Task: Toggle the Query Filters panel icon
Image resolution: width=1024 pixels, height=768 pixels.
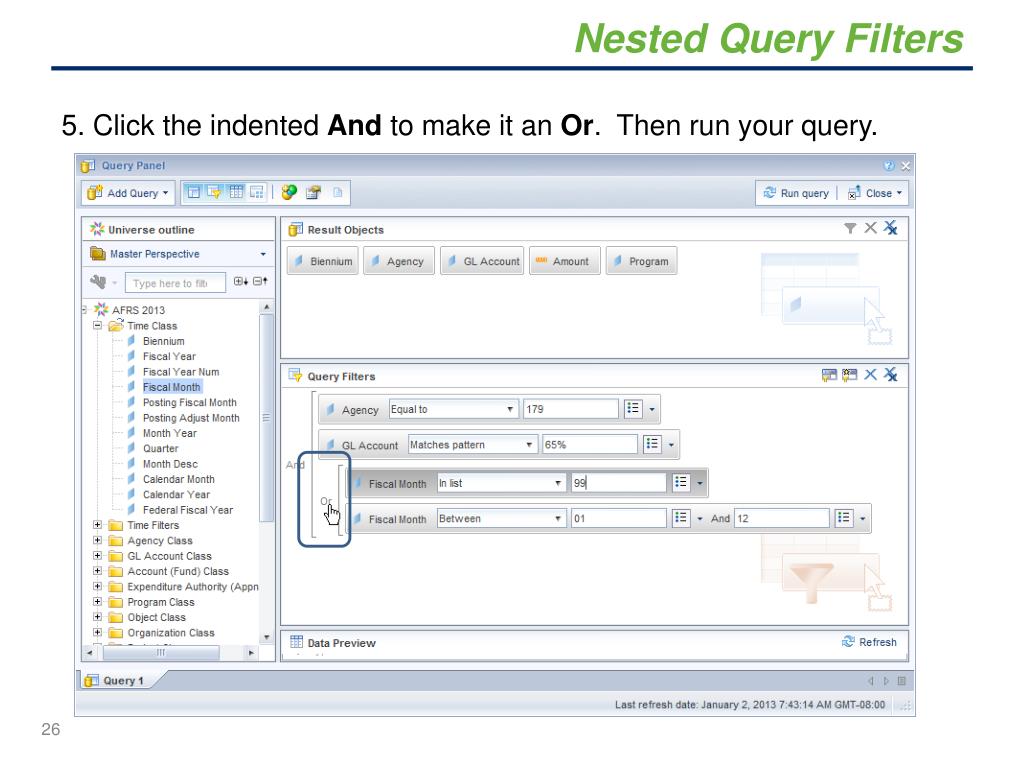Action: (214, 192)
